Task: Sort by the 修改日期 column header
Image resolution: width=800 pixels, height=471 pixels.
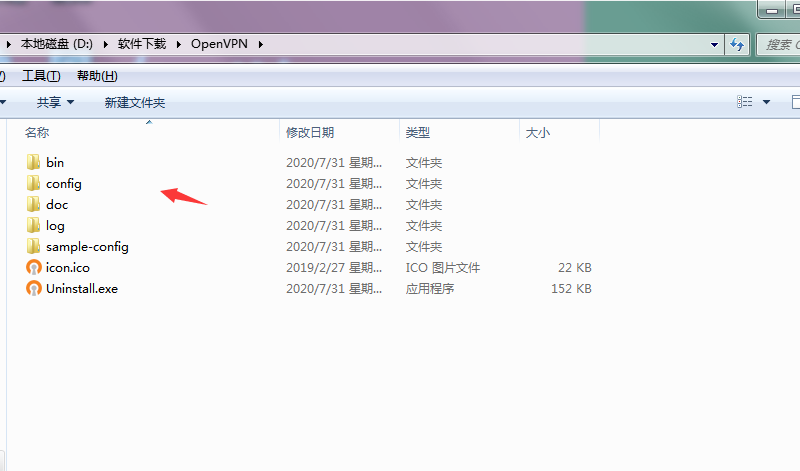Action: coord(310,132)
